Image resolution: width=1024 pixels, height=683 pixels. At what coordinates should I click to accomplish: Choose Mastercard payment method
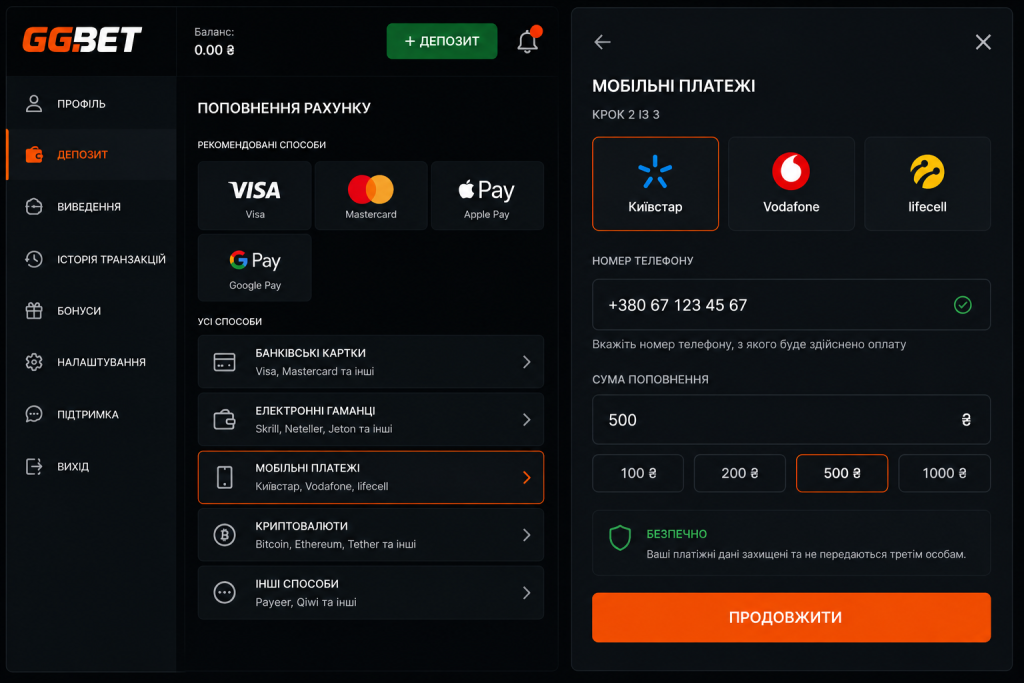(371, 196)
